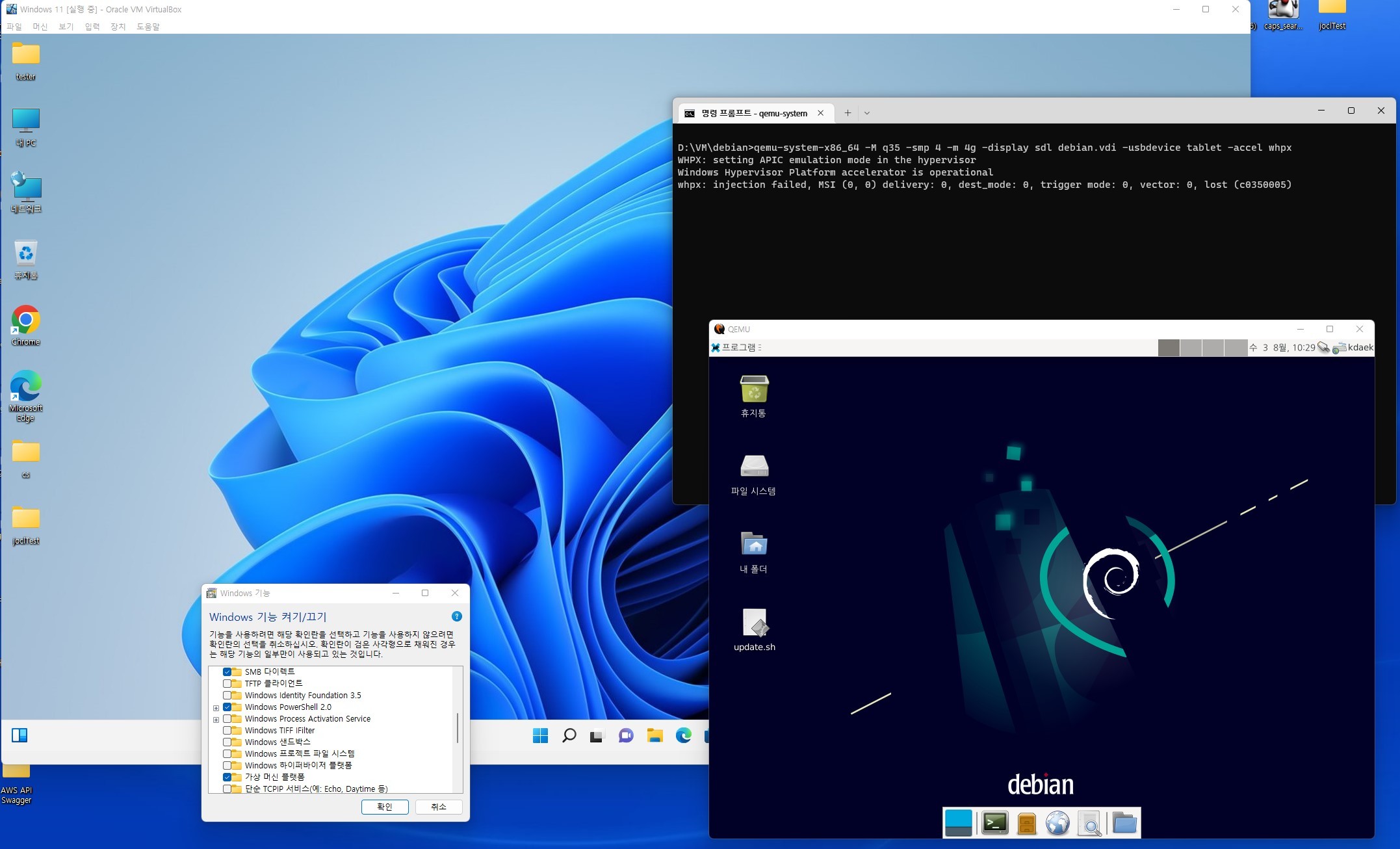
Task: Expand Windows Process Activation Service tree
Action: pyautogui.click(x=216, y=719)
